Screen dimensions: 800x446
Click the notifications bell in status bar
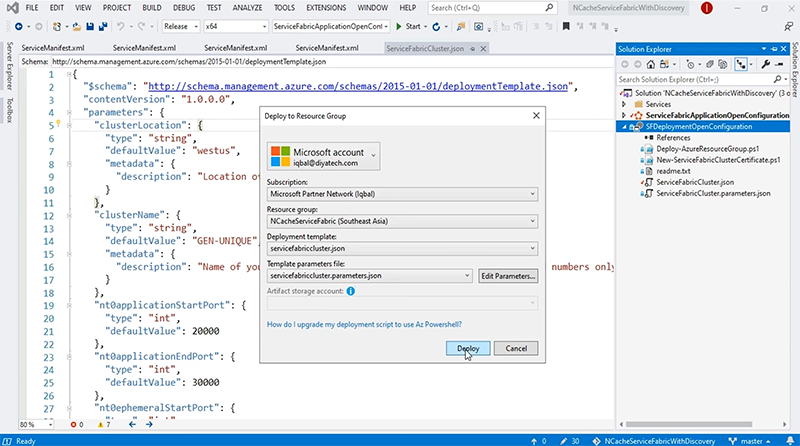790,441
